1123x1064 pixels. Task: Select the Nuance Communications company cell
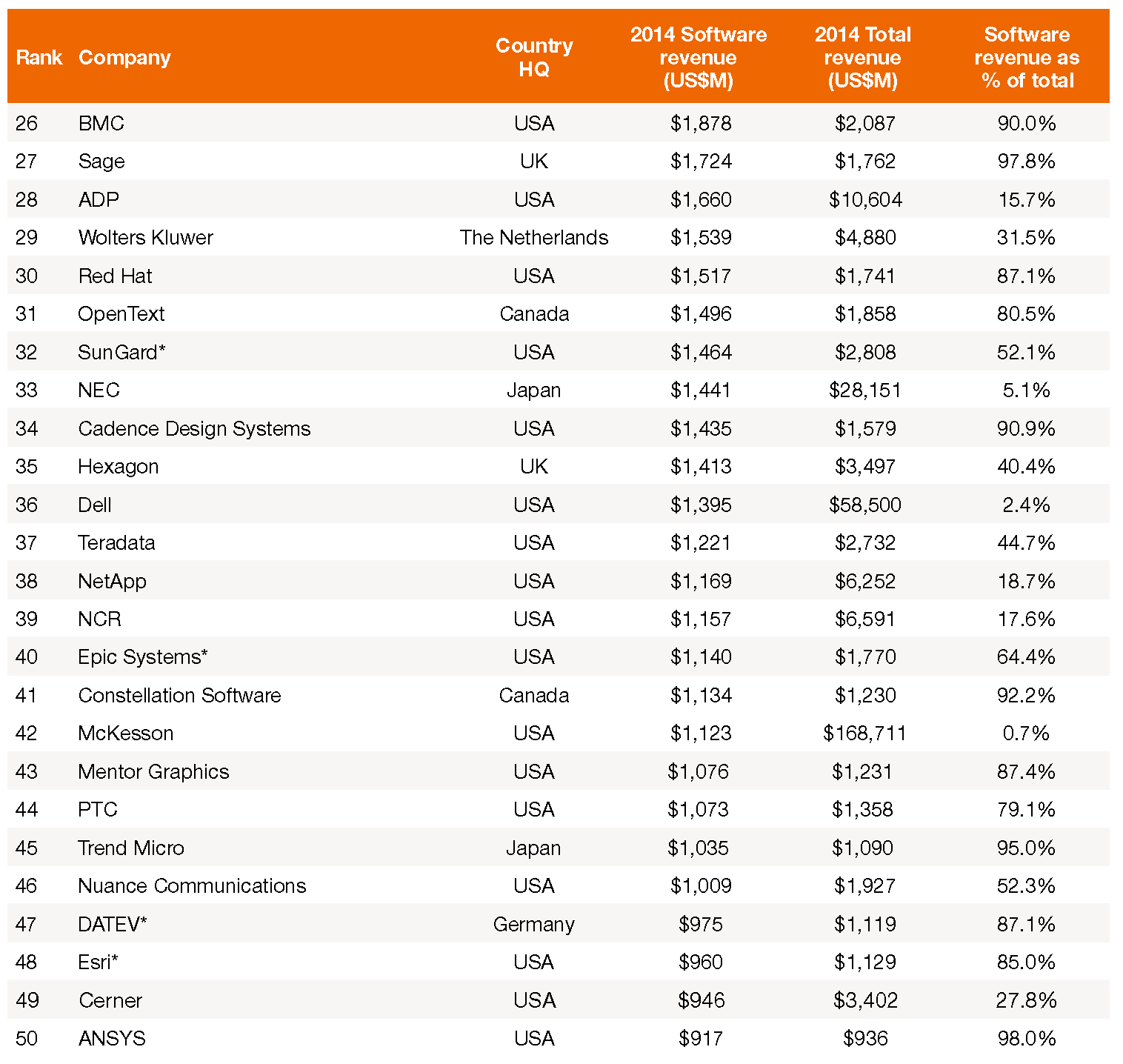click(x=193, y=886)
